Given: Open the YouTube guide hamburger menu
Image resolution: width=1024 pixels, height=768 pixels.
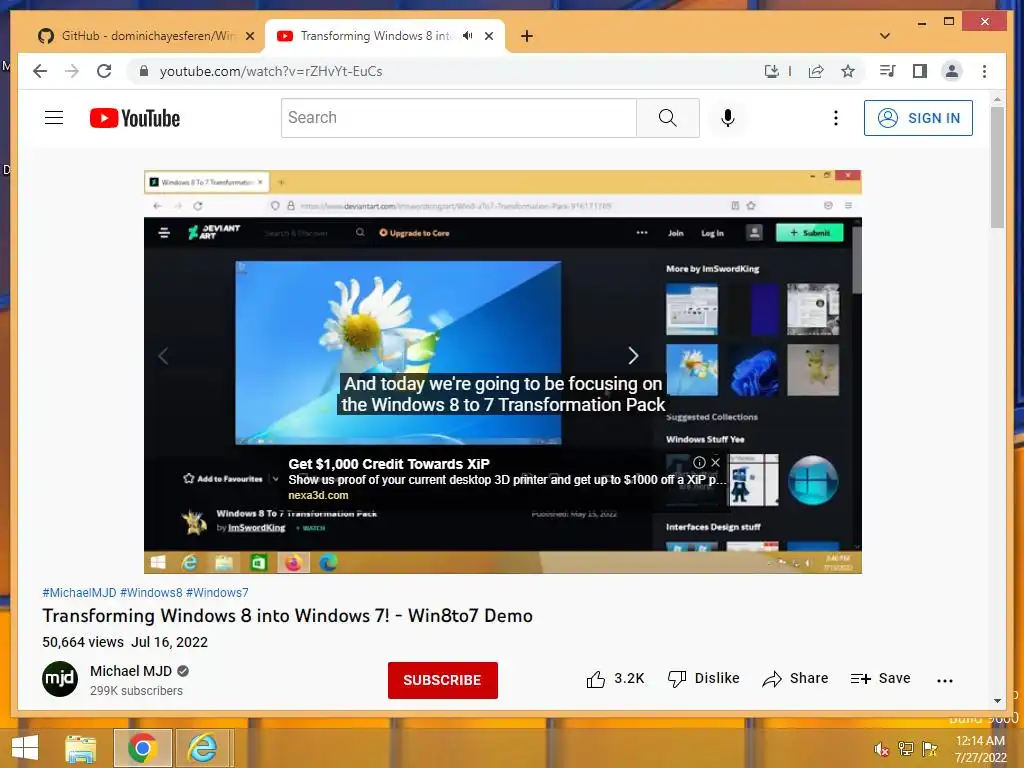Looking at the screenshot, I should point(54,118).
